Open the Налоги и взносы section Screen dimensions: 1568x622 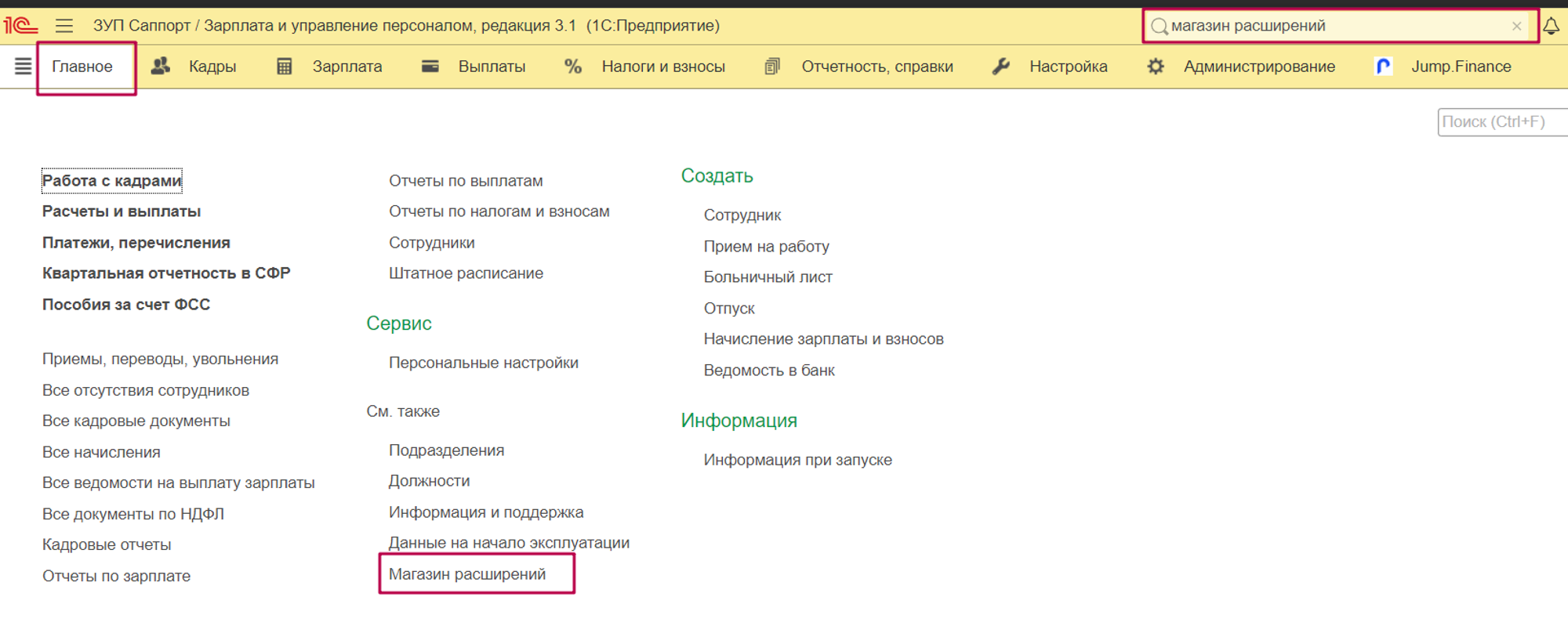(x=645, y=67)
